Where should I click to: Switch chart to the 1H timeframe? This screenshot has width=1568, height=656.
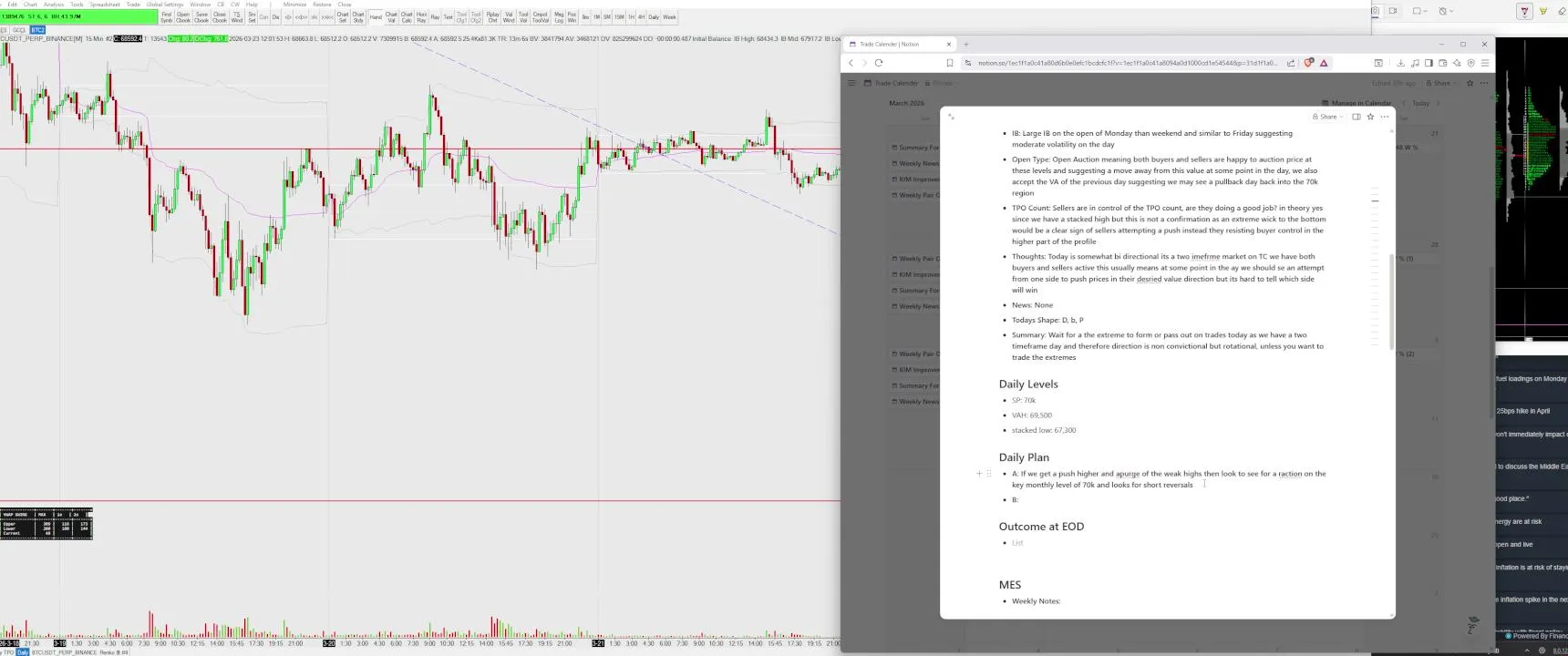pyautogui.click(x=631, y=17)
